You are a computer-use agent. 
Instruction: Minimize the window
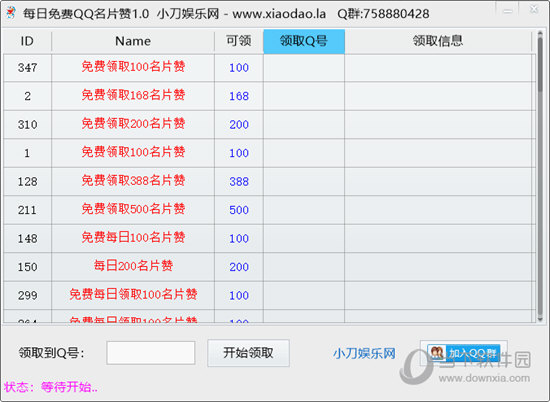pyautogui.click(x=507, y=11)
